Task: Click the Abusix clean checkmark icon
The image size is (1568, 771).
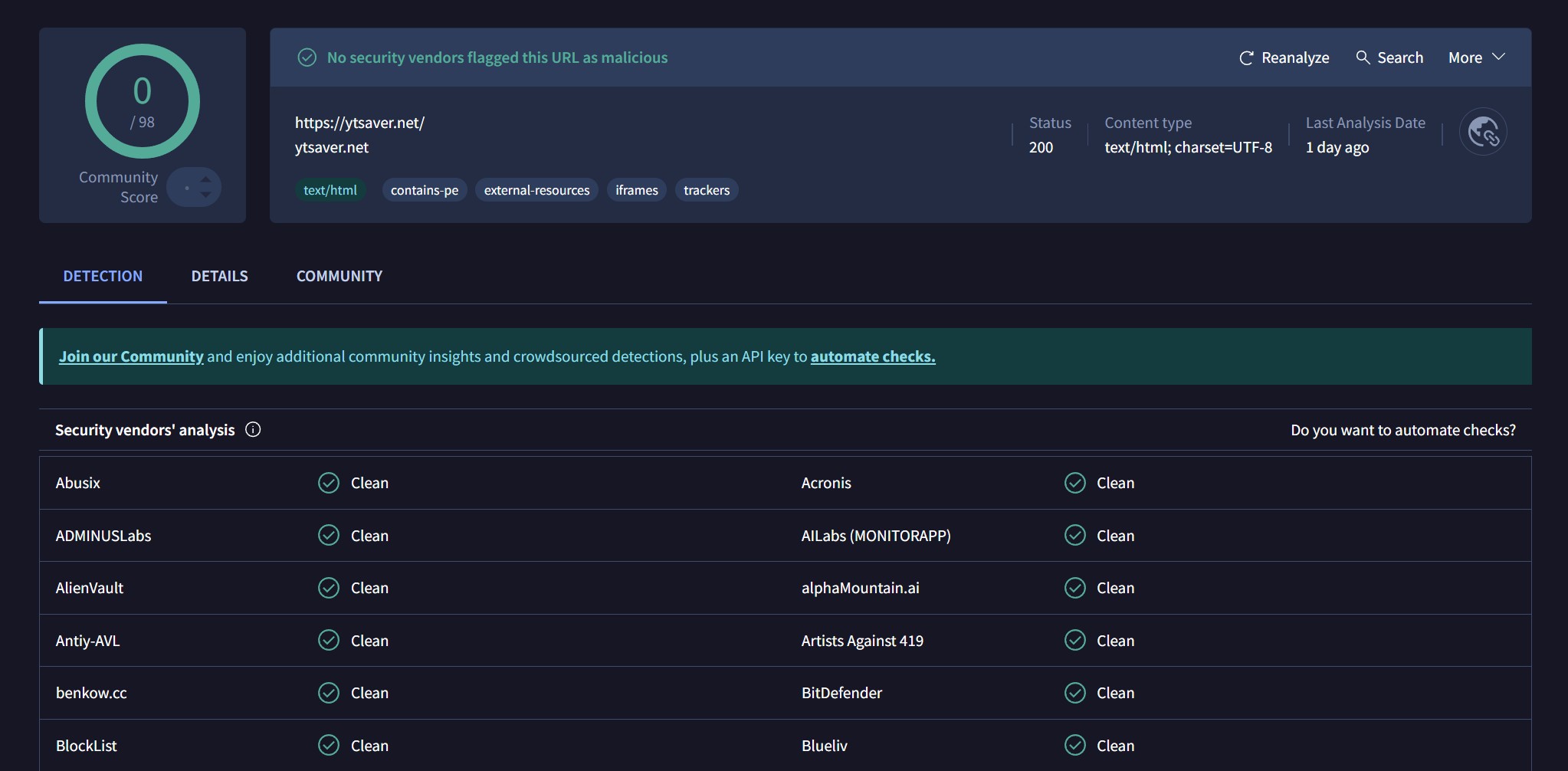Action: pyautogui.click(x=329, y=483)
